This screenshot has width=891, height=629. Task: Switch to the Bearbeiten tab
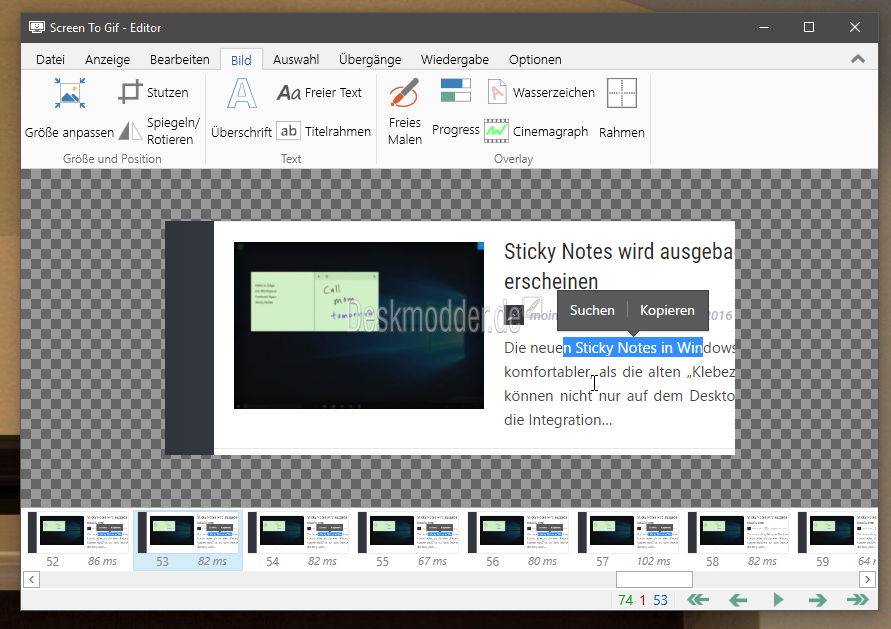pos(180,60)
